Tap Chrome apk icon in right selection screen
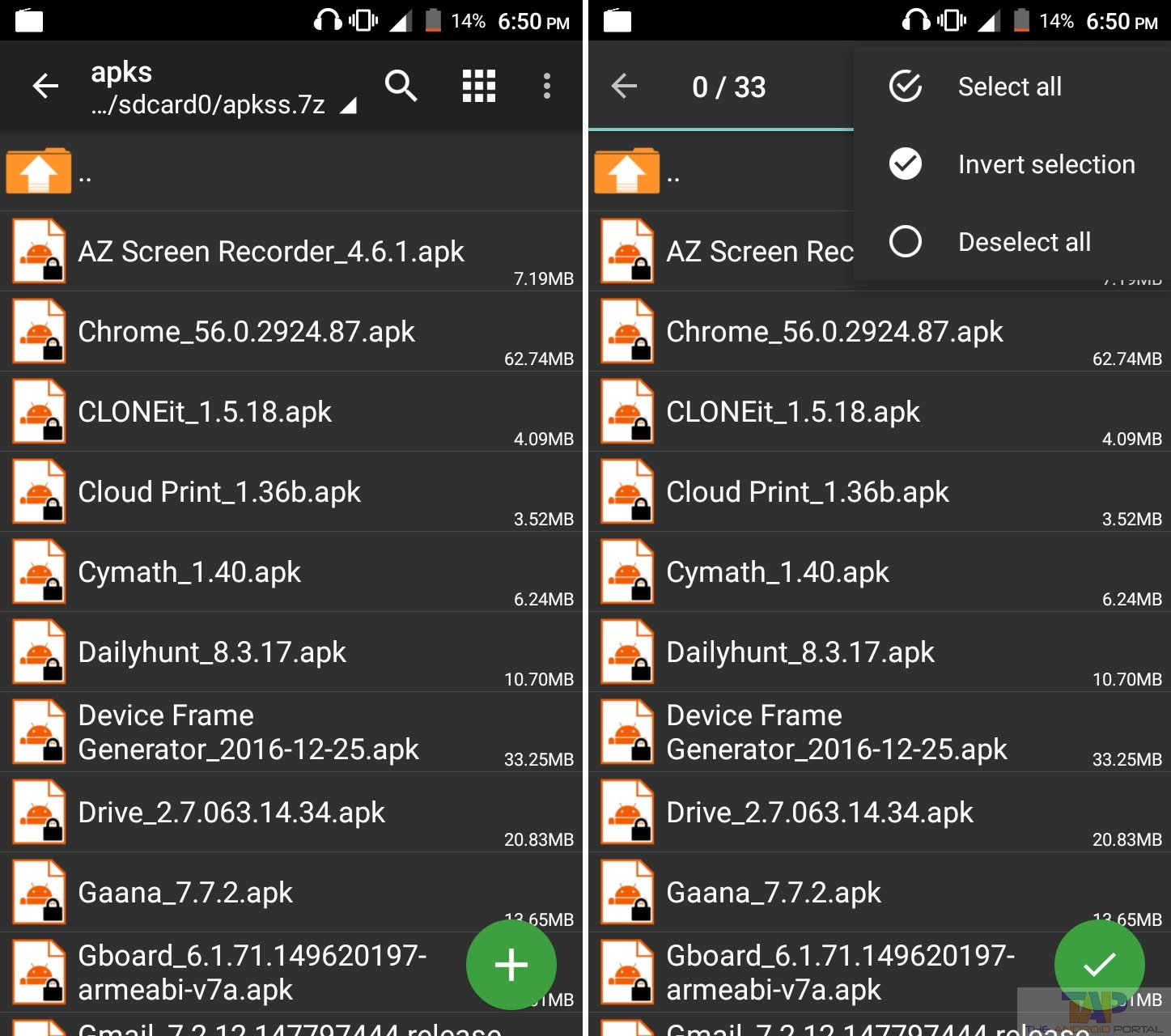The image size is (1171, 1036). (627, 331)
